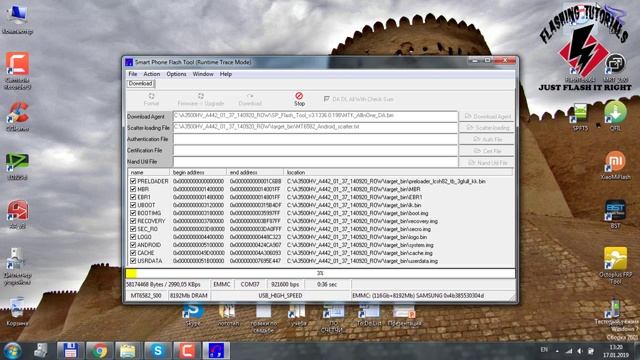Uncheck the MBR partition checkbox
This screenshot has width=640, height=360.
pos(133,189)
